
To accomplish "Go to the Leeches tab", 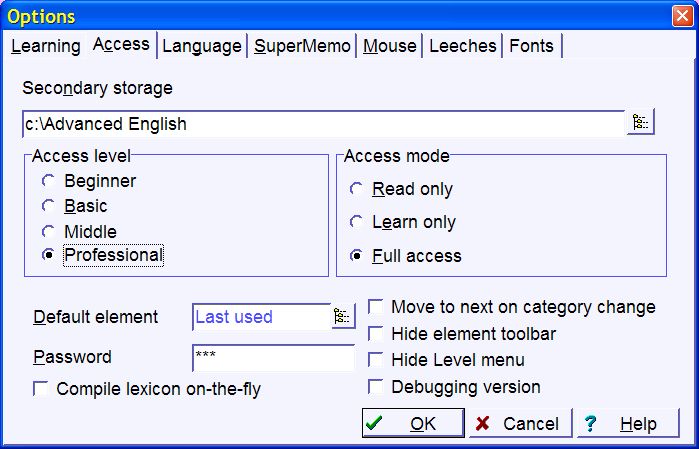I will pyautogui.click(x=462, y=46).
